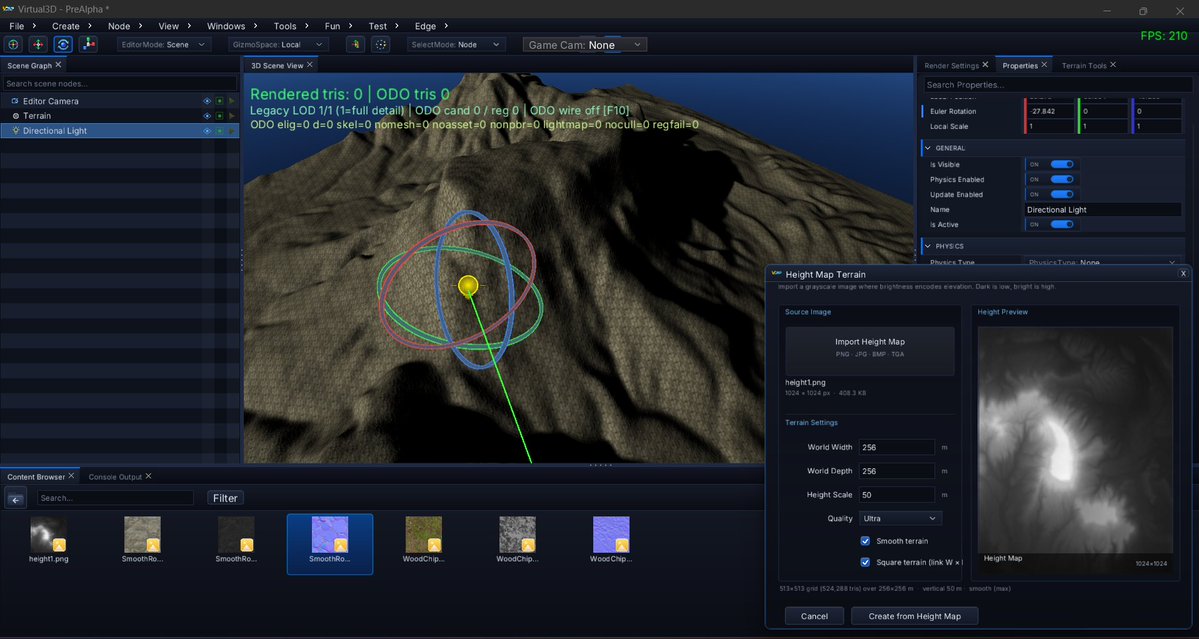Collapse the PHYSICS section
The width and height of the screenshot is (1199, 639).
click(x=928, y=246)
